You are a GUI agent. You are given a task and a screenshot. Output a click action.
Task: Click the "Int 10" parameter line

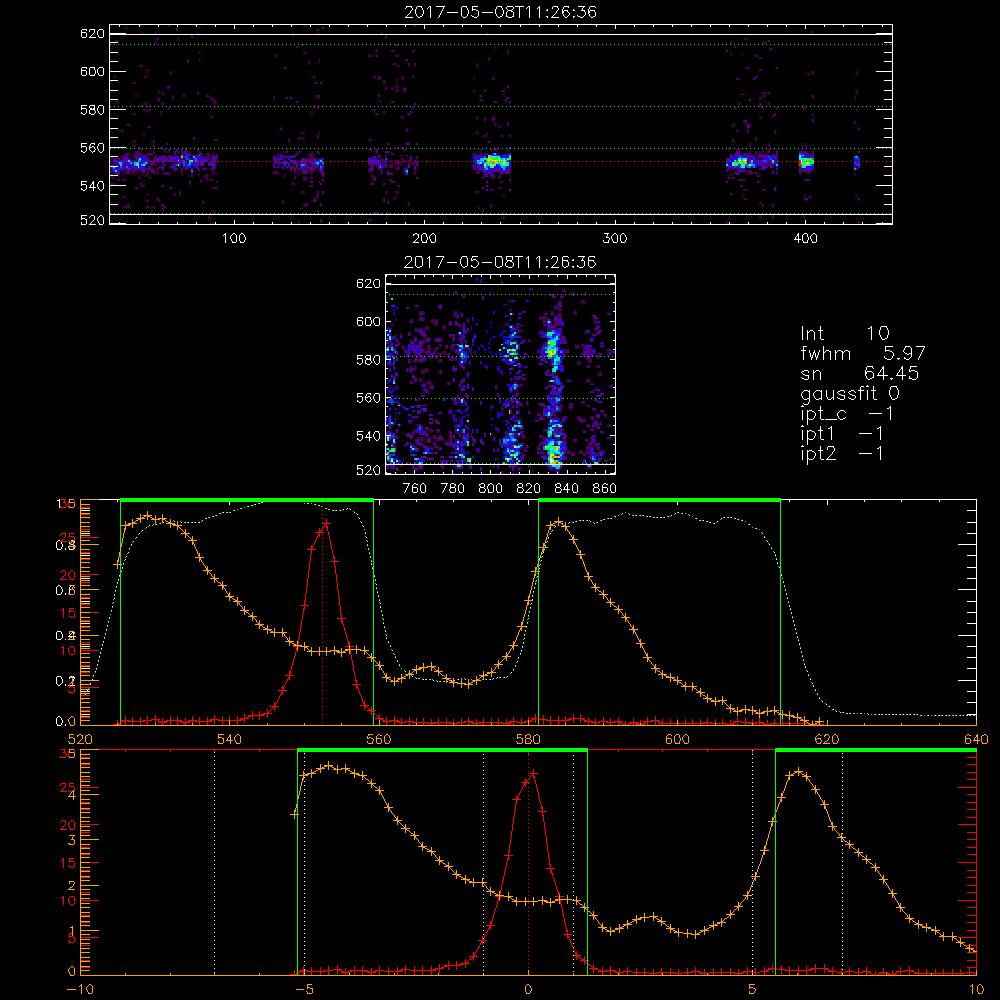point(845,333)
